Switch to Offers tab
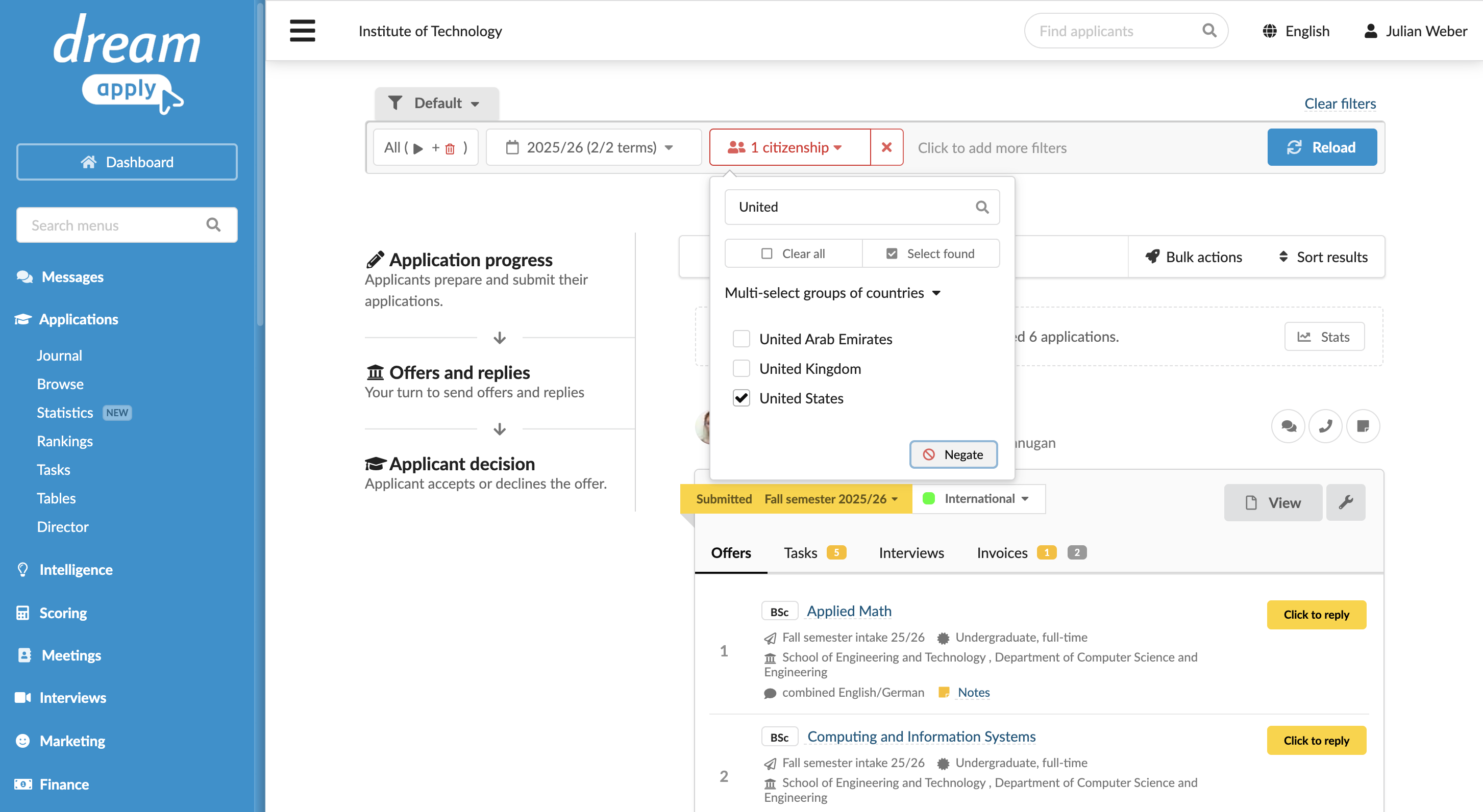 [731, 552]
